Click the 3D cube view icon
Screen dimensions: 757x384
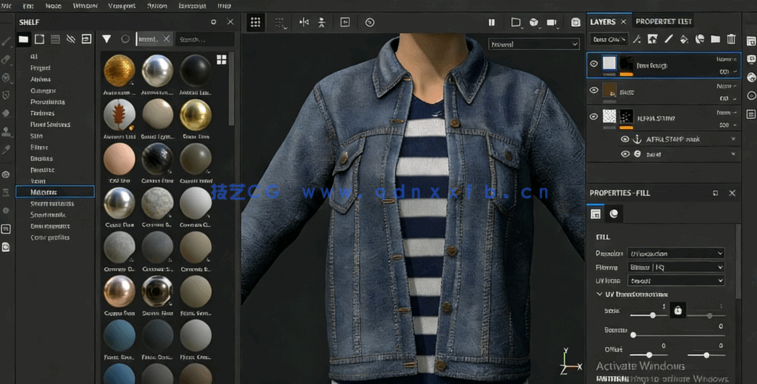[x=533, y=22]
